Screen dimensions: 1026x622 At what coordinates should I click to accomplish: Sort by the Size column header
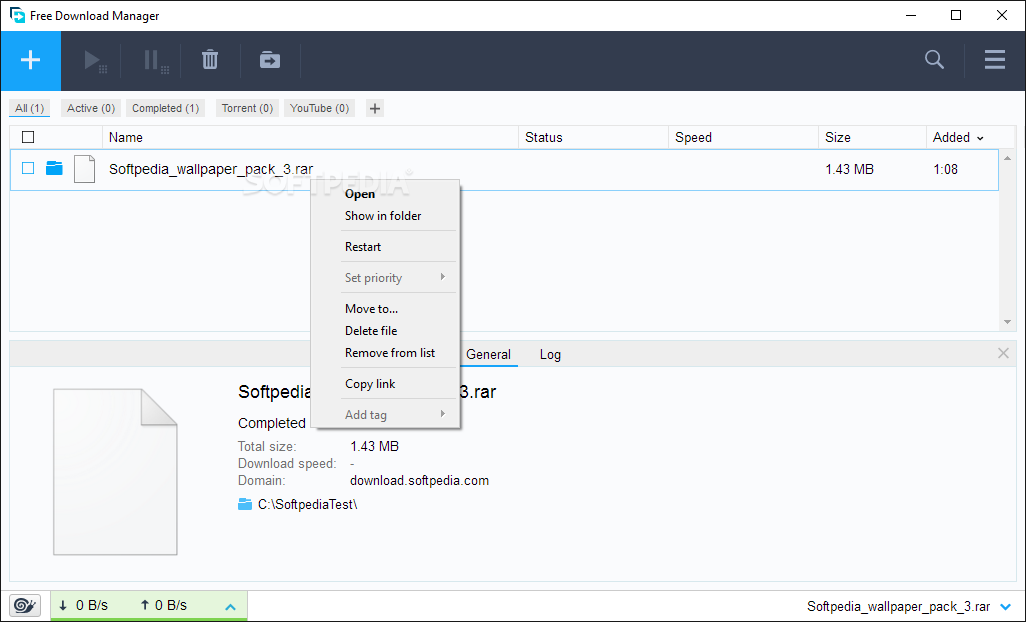coord(838,137)
